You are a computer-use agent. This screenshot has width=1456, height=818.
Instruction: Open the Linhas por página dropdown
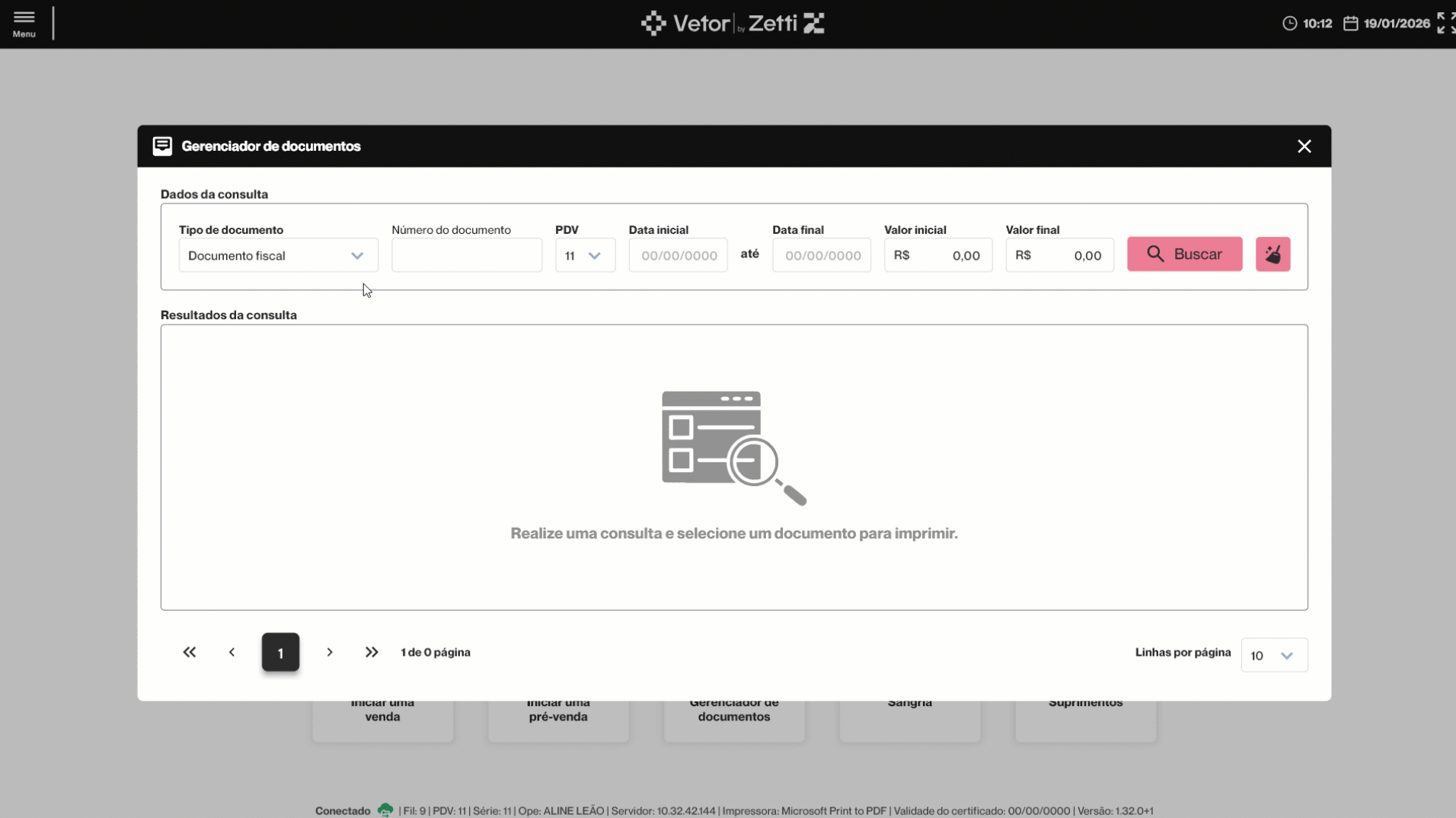[1274, 655]
